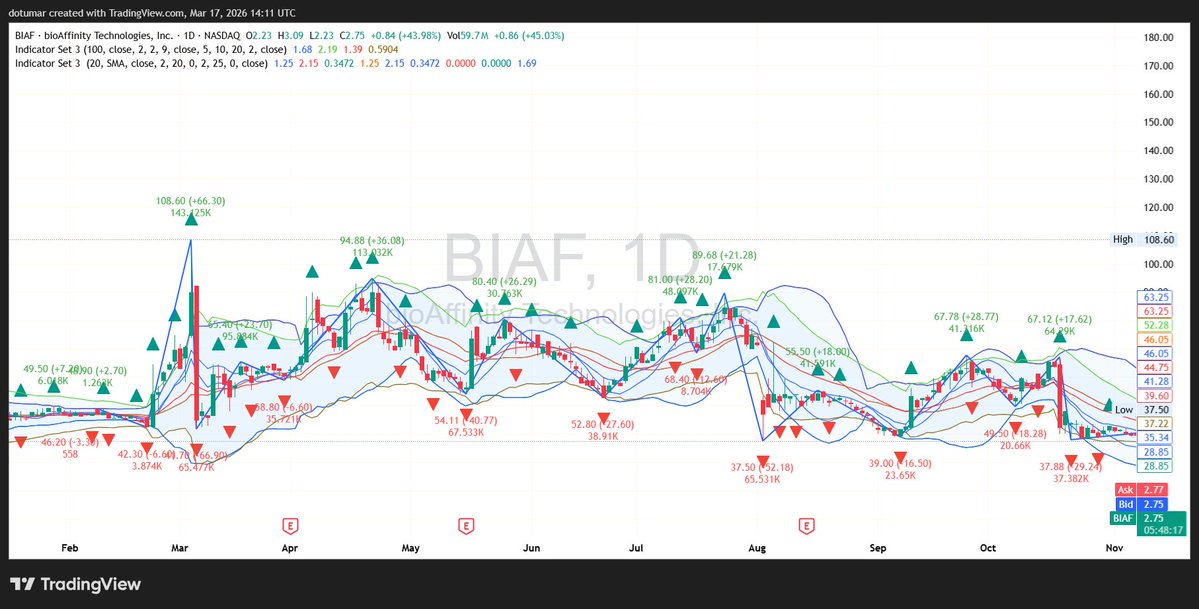
Task: Click the green BIAF 2.75 last price tag
Action: point(1148,518)
